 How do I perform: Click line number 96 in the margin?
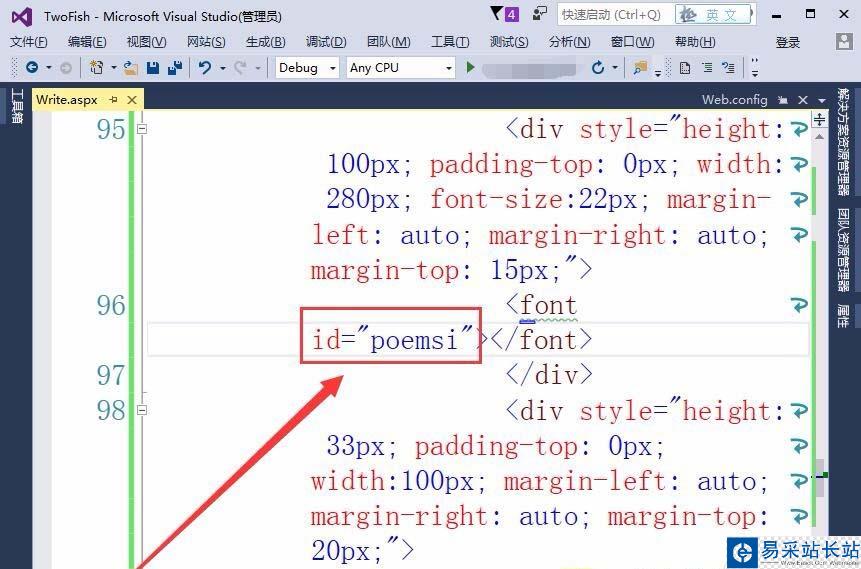111,305
